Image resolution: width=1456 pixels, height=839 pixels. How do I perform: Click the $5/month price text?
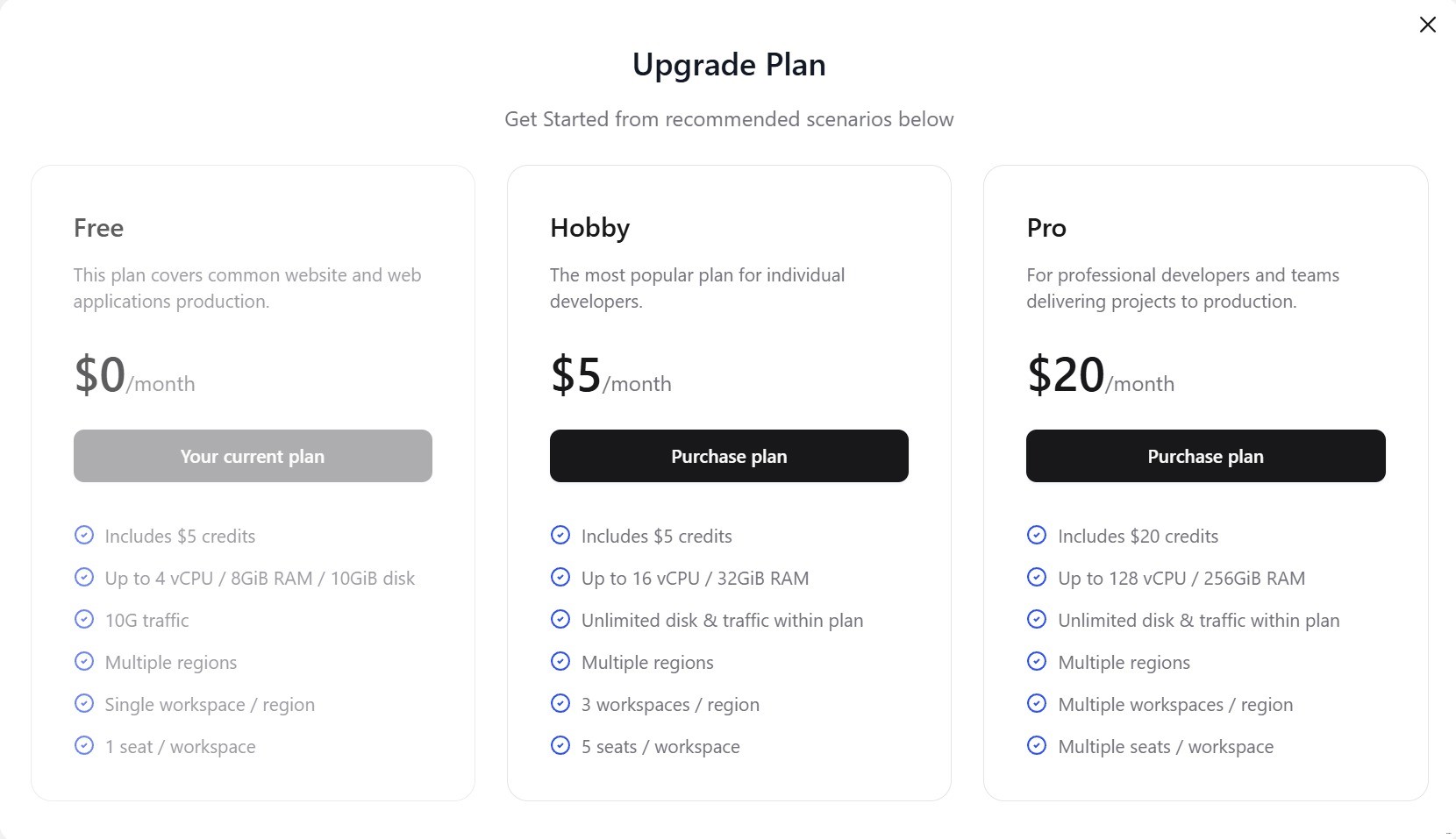610,376
